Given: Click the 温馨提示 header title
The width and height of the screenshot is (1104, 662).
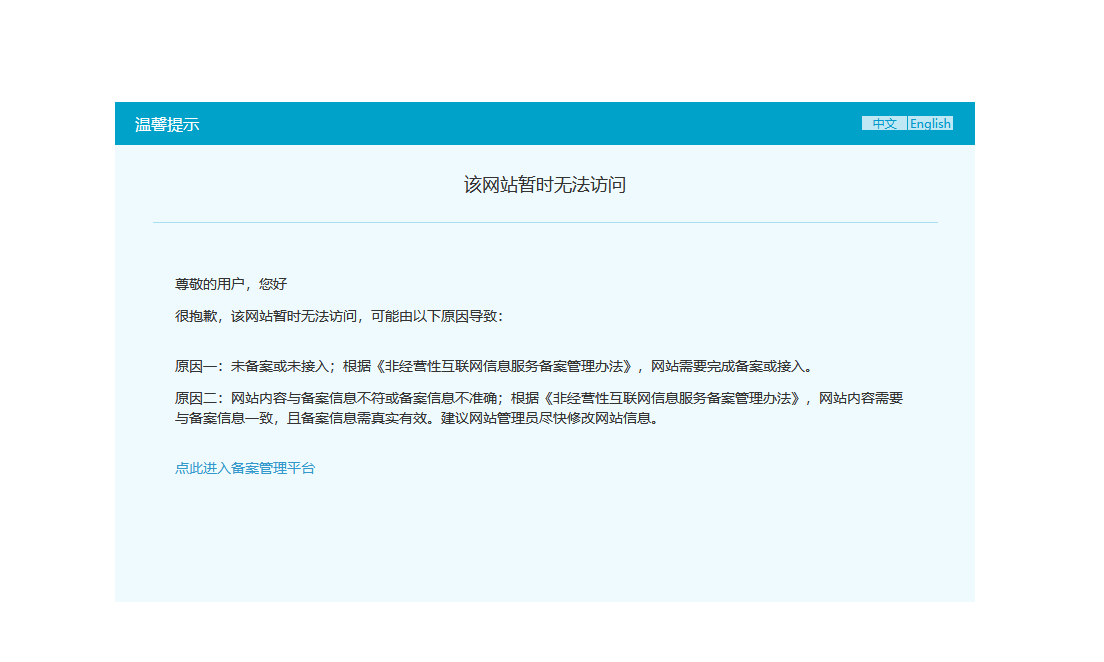Looking at the screenshot, I should point(167,125).
